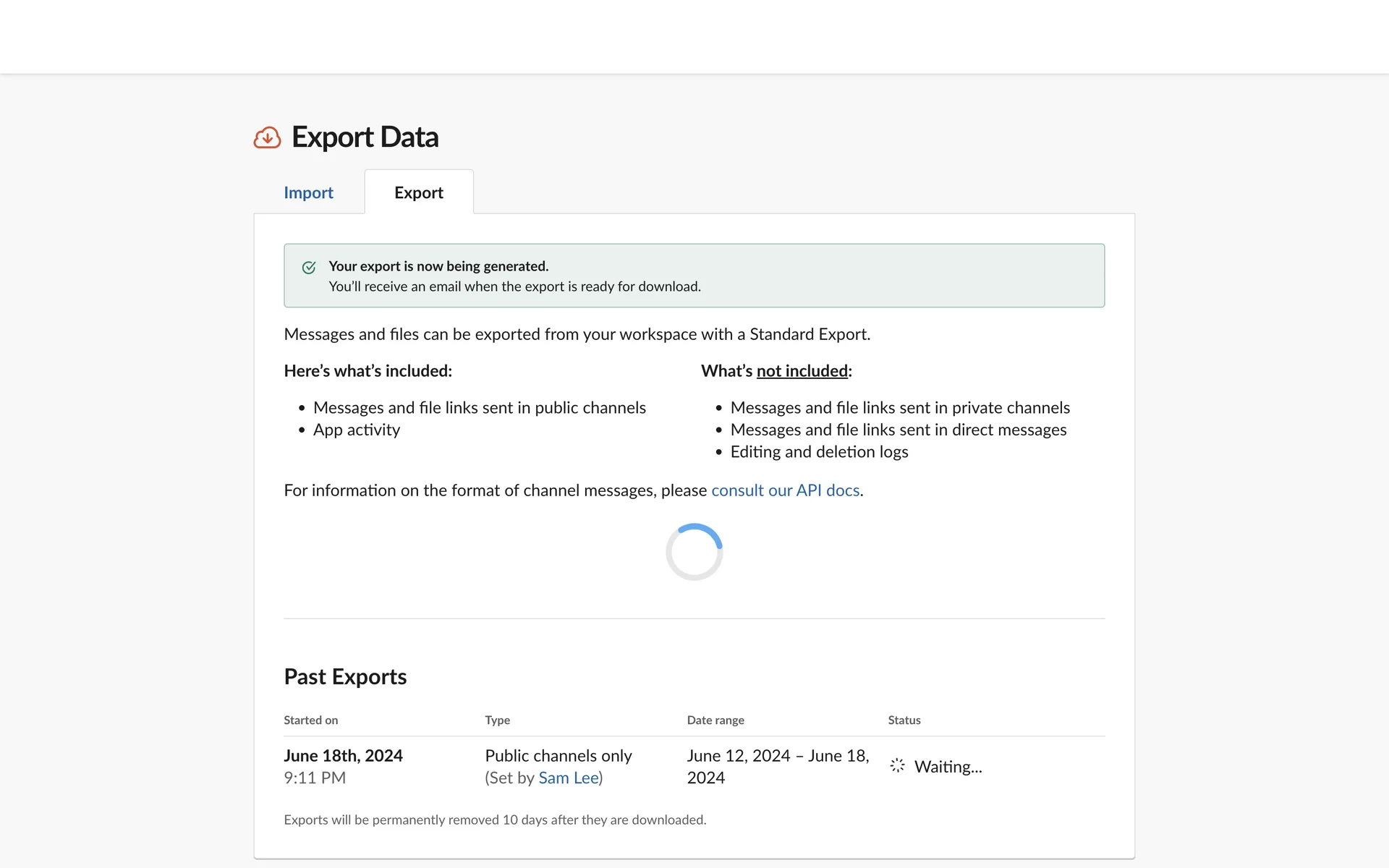Click the 'Editing and deletion logs' list item
The height and width of the screenshot is (868, 1389).
[x=819, y=452]
